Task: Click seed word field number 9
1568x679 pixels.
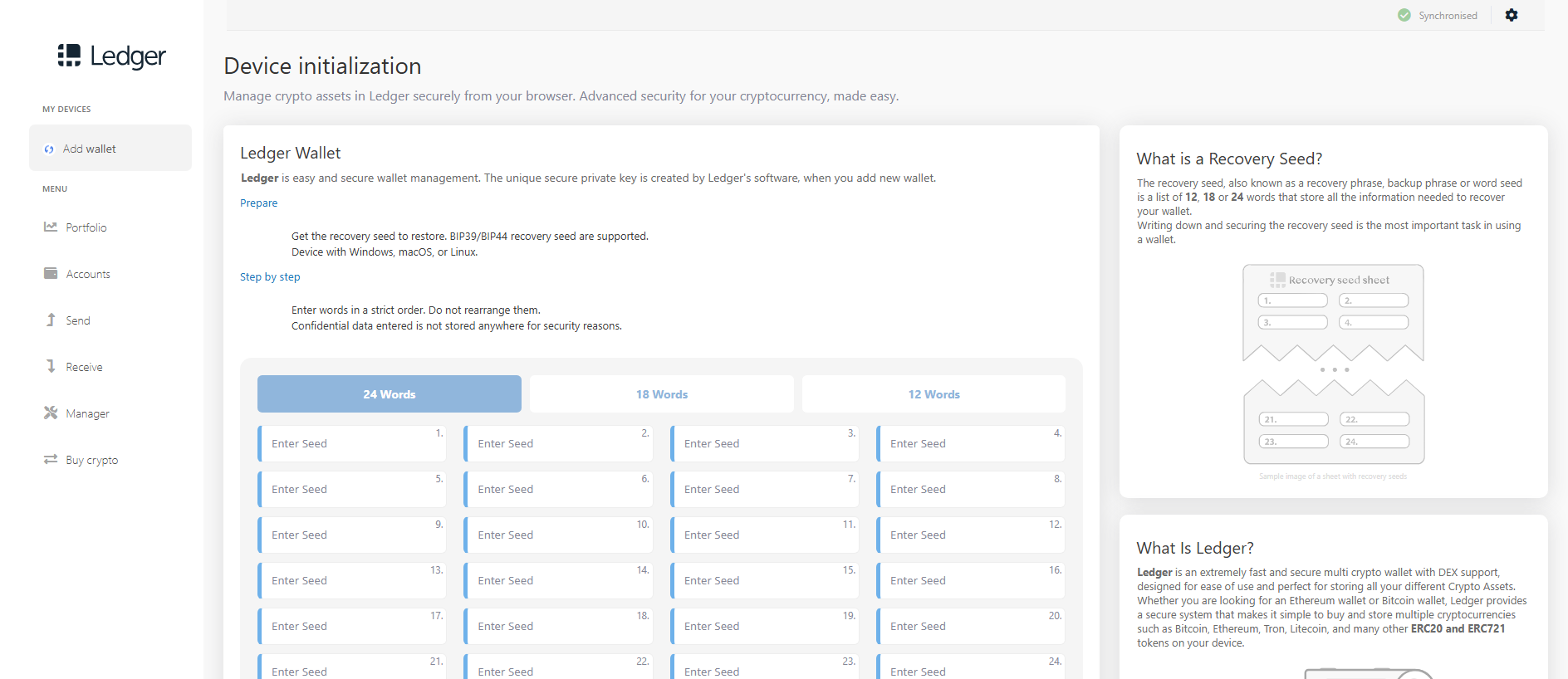Action: point(352,535)
